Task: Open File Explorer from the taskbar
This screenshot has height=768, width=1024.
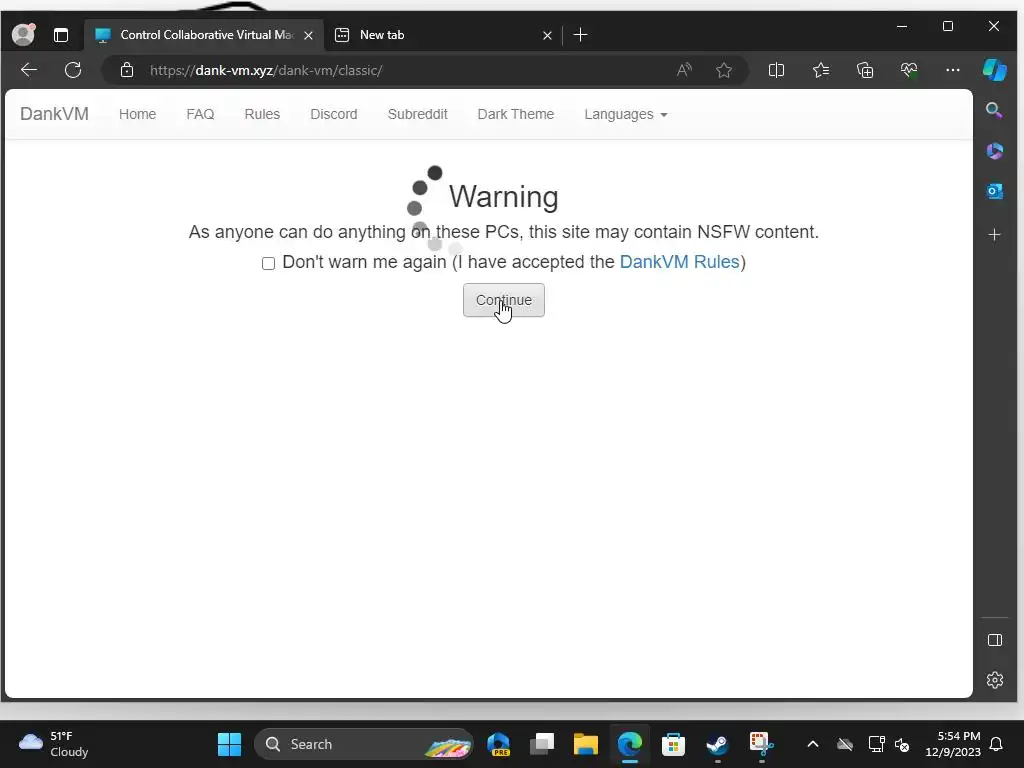Action: [586, 744]
